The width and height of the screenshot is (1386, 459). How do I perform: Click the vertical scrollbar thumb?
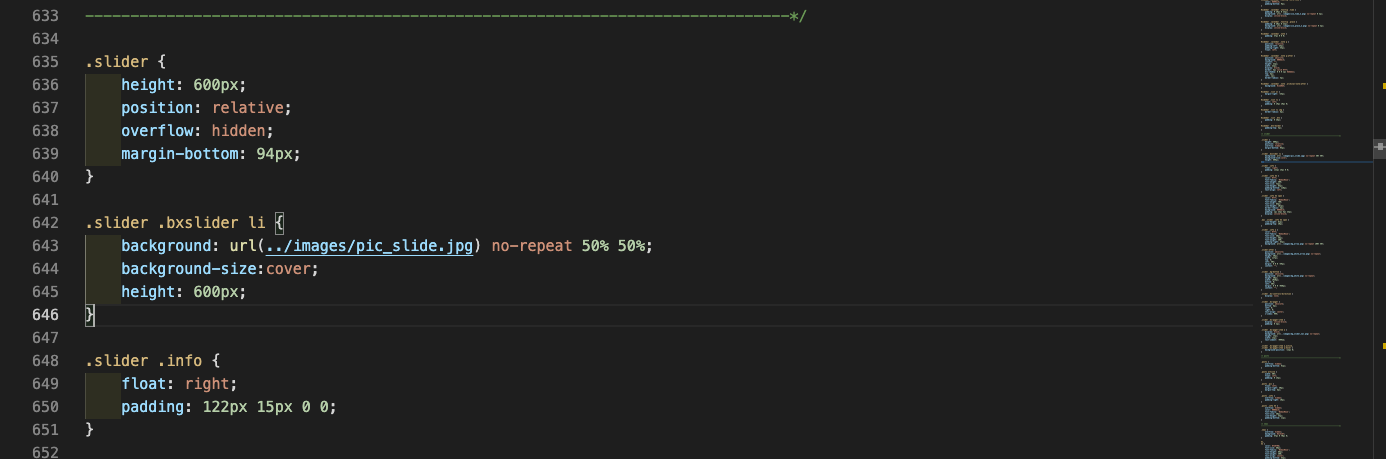[1379, 147]
